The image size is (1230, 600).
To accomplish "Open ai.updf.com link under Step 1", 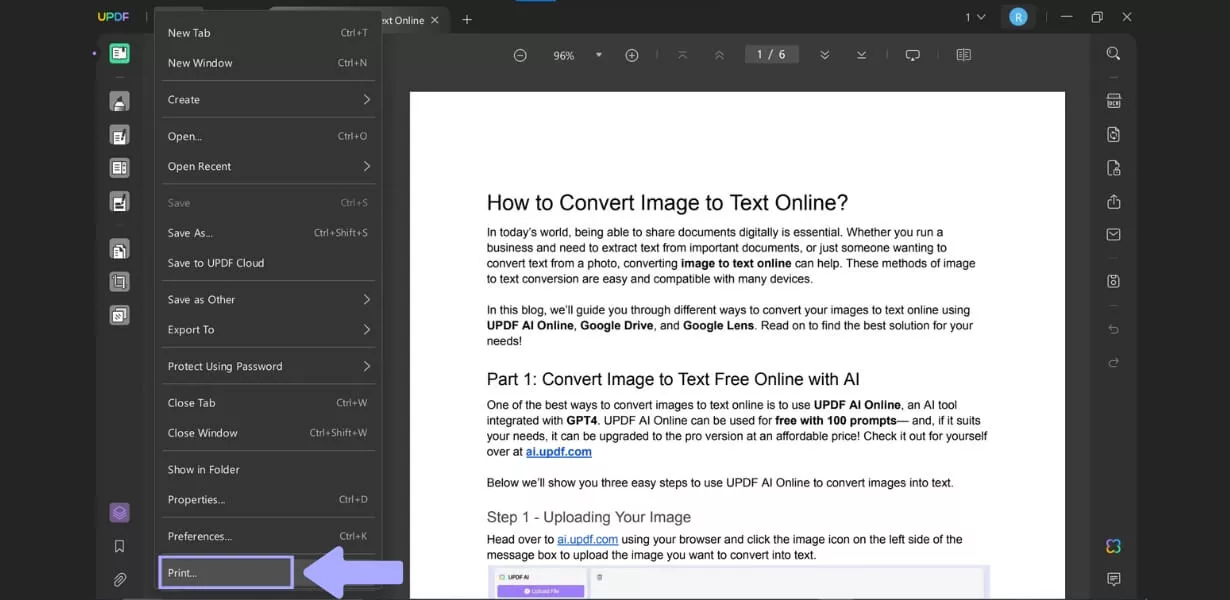I will pyautogui.click(x=588, y=539).
